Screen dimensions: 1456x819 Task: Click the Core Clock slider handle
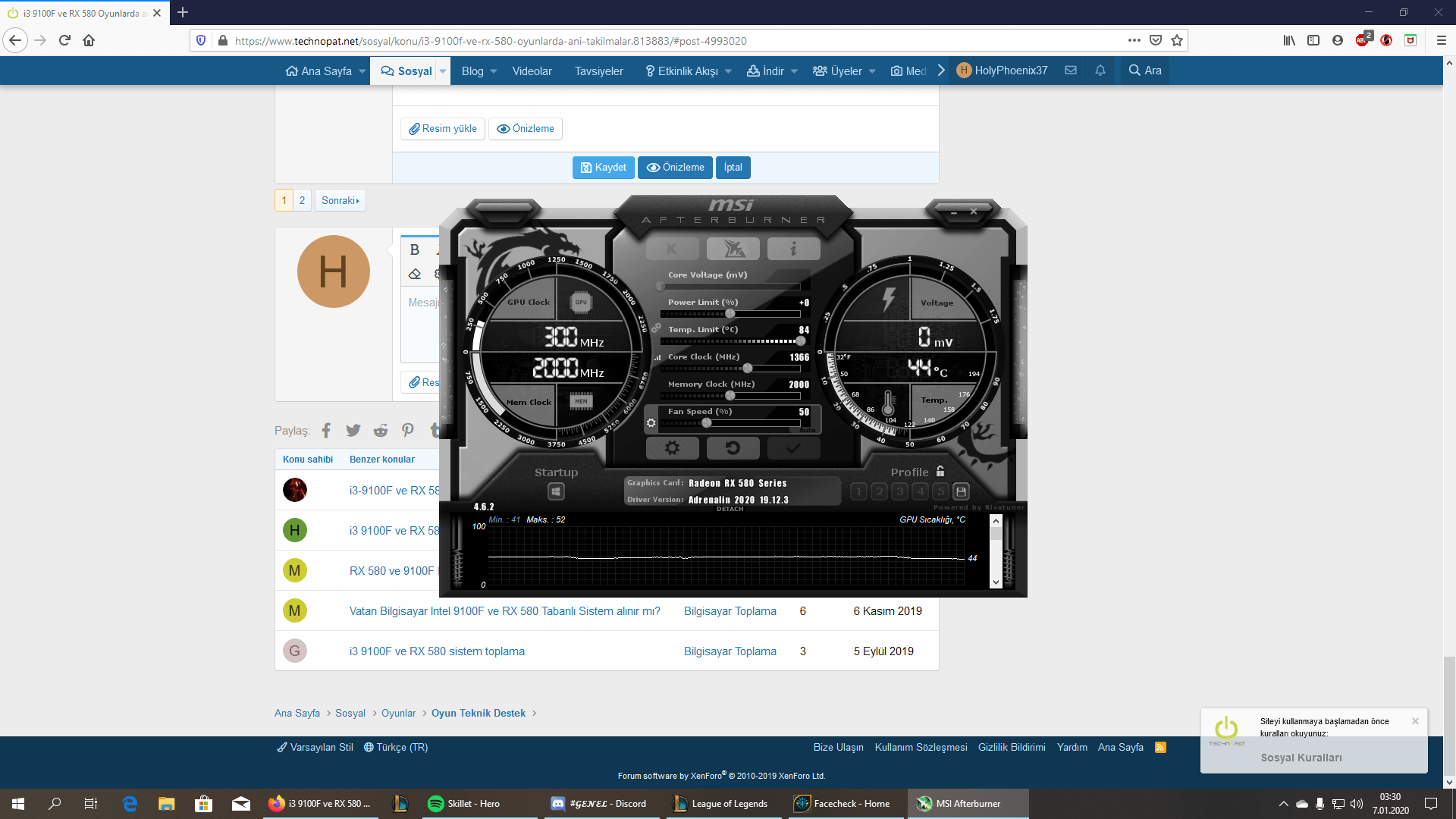pyautogui.click(x=748, y=369)
